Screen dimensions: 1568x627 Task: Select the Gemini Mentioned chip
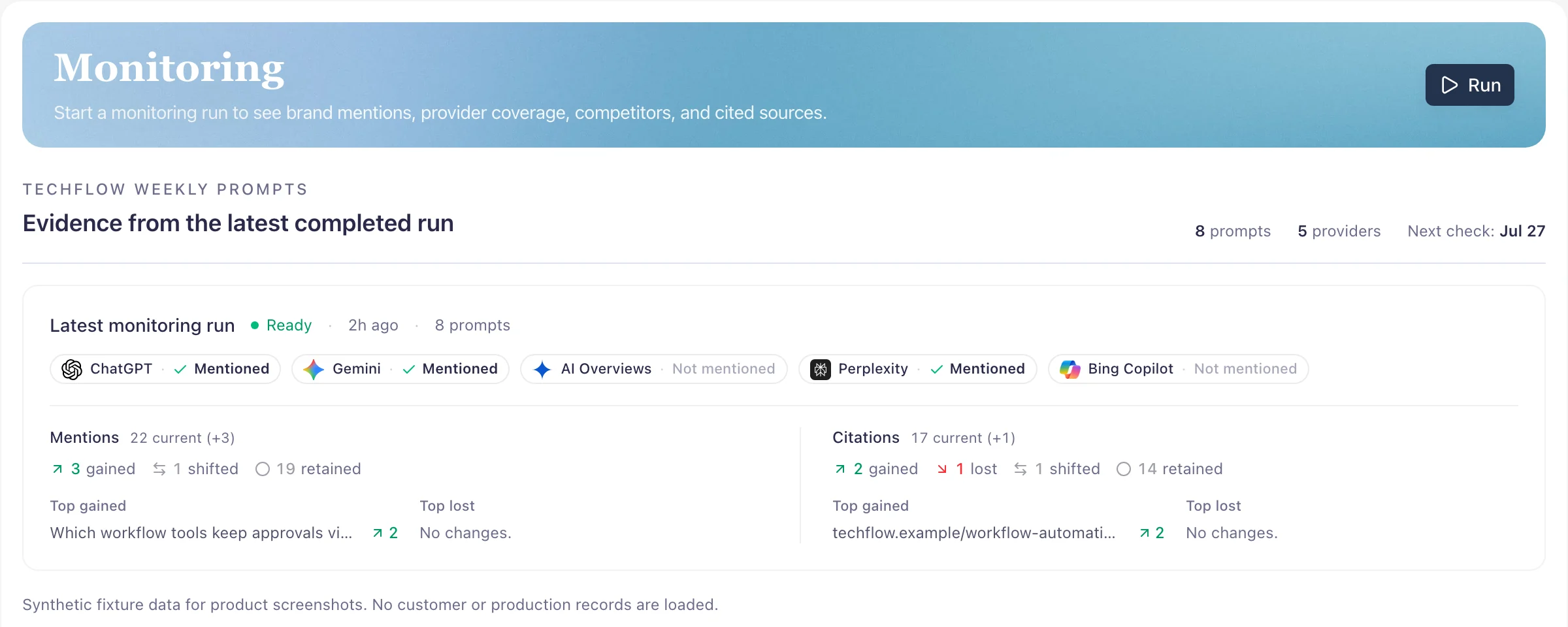pyautogui.click(x=400, y=369)
